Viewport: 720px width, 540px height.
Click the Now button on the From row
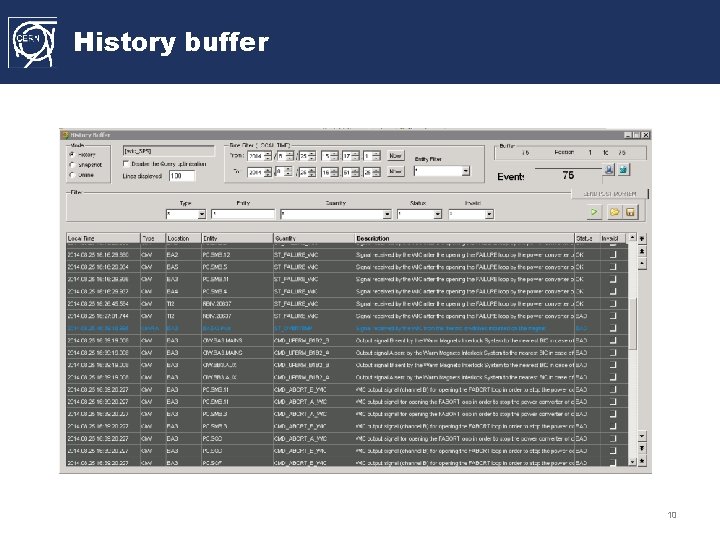[395, 156]
